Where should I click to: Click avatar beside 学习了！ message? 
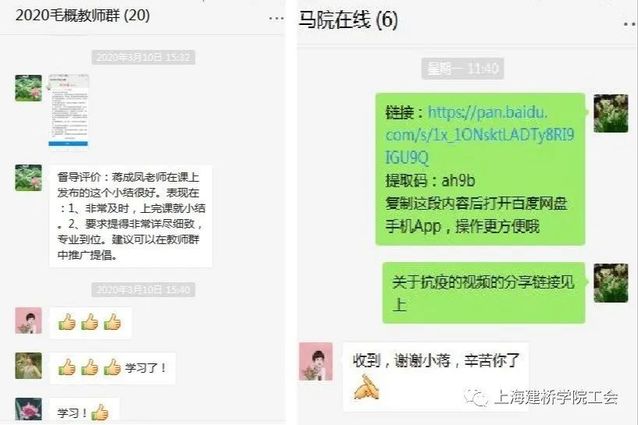tap(28, 366)
